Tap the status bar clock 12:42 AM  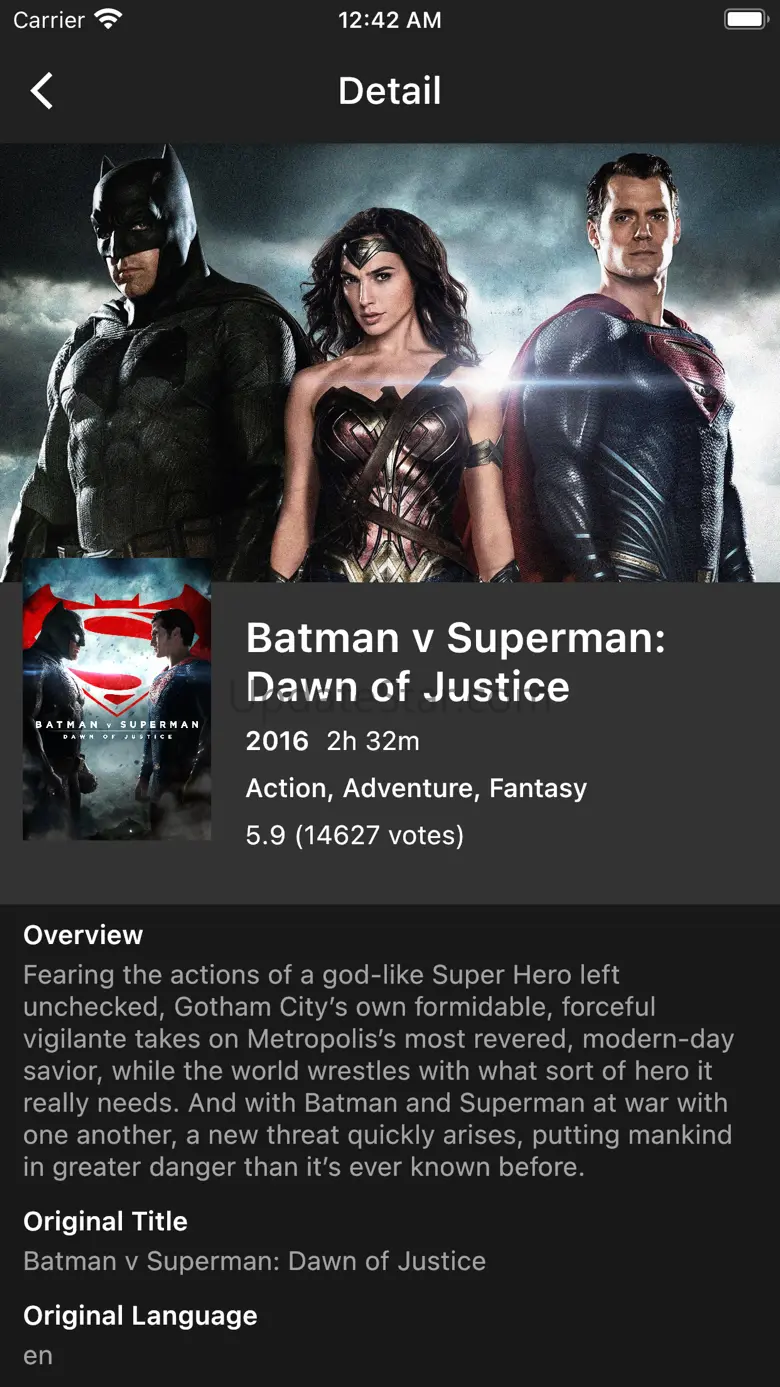390,19
